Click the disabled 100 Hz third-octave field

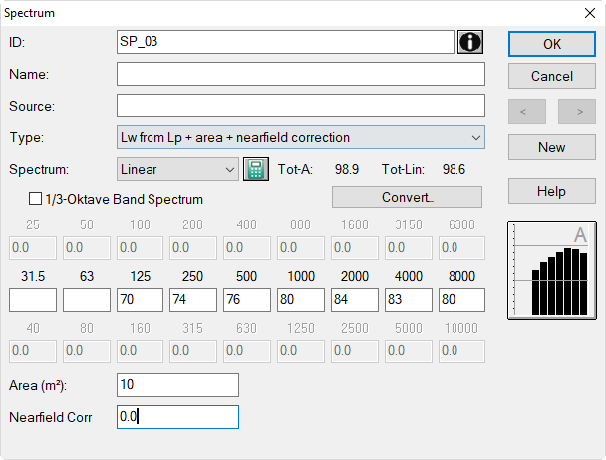pos(140,248)
